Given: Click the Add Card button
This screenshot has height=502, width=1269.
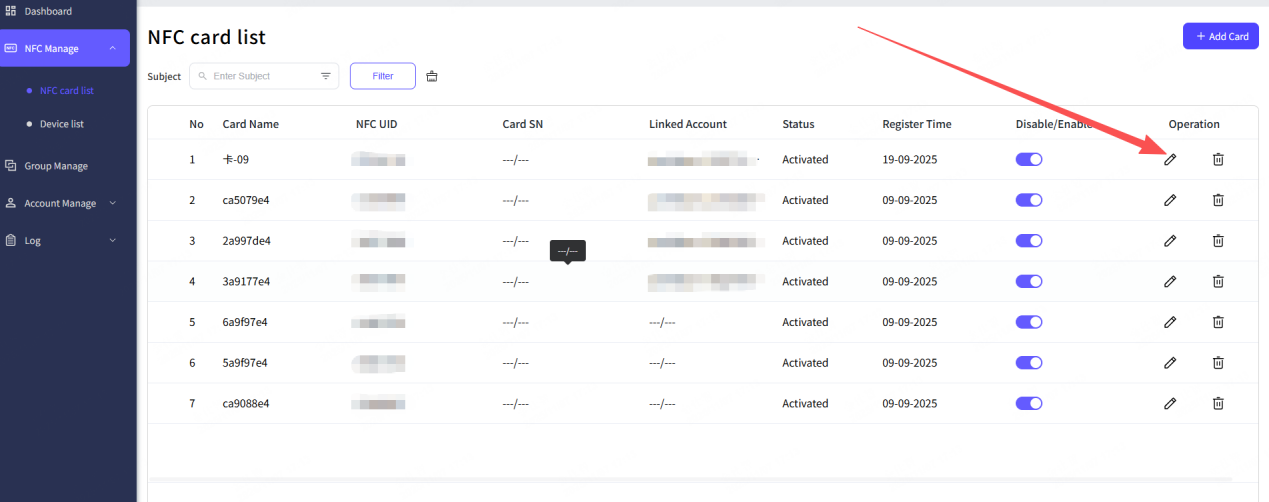Looking at the screenshot, I should tap(1220, 36).
